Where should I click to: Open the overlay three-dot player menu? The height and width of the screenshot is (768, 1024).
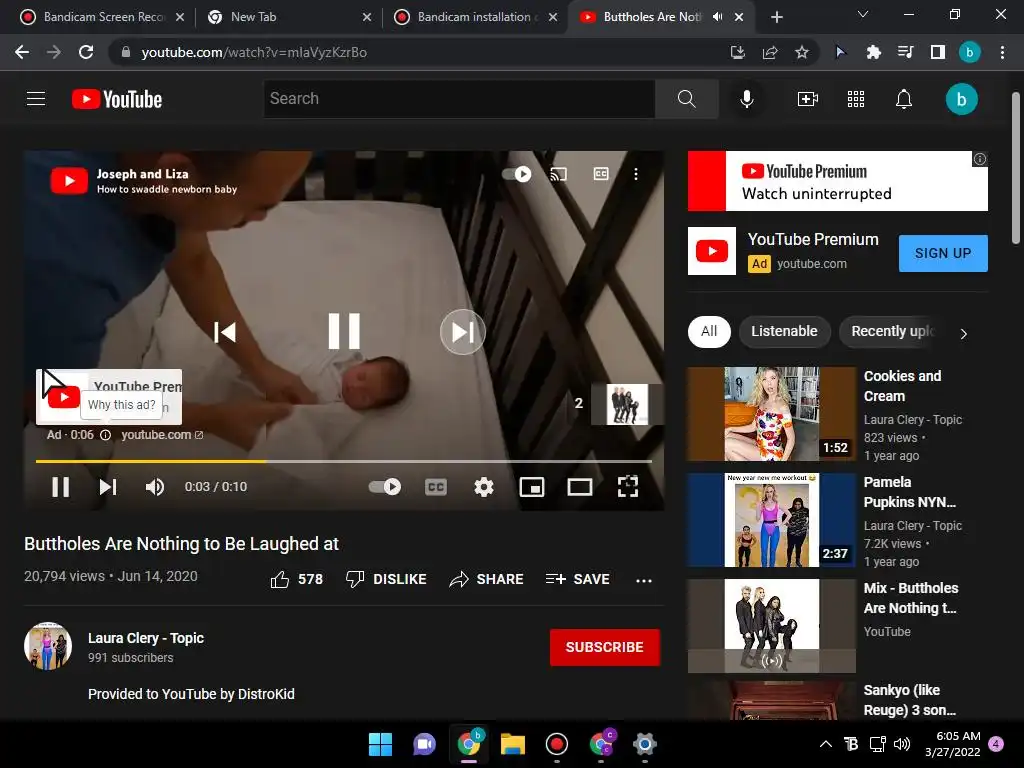tap(635, 174)
